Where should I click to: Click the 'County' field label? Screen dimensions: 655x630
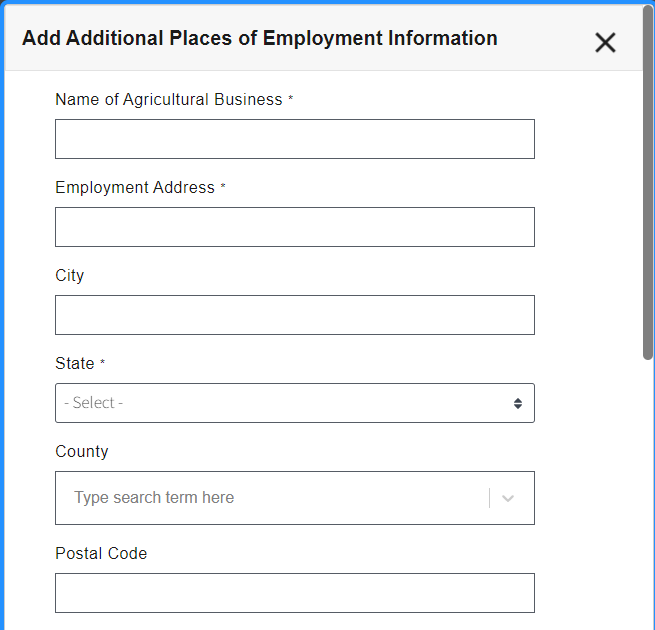pyautogui.click(x=82, y=452)
